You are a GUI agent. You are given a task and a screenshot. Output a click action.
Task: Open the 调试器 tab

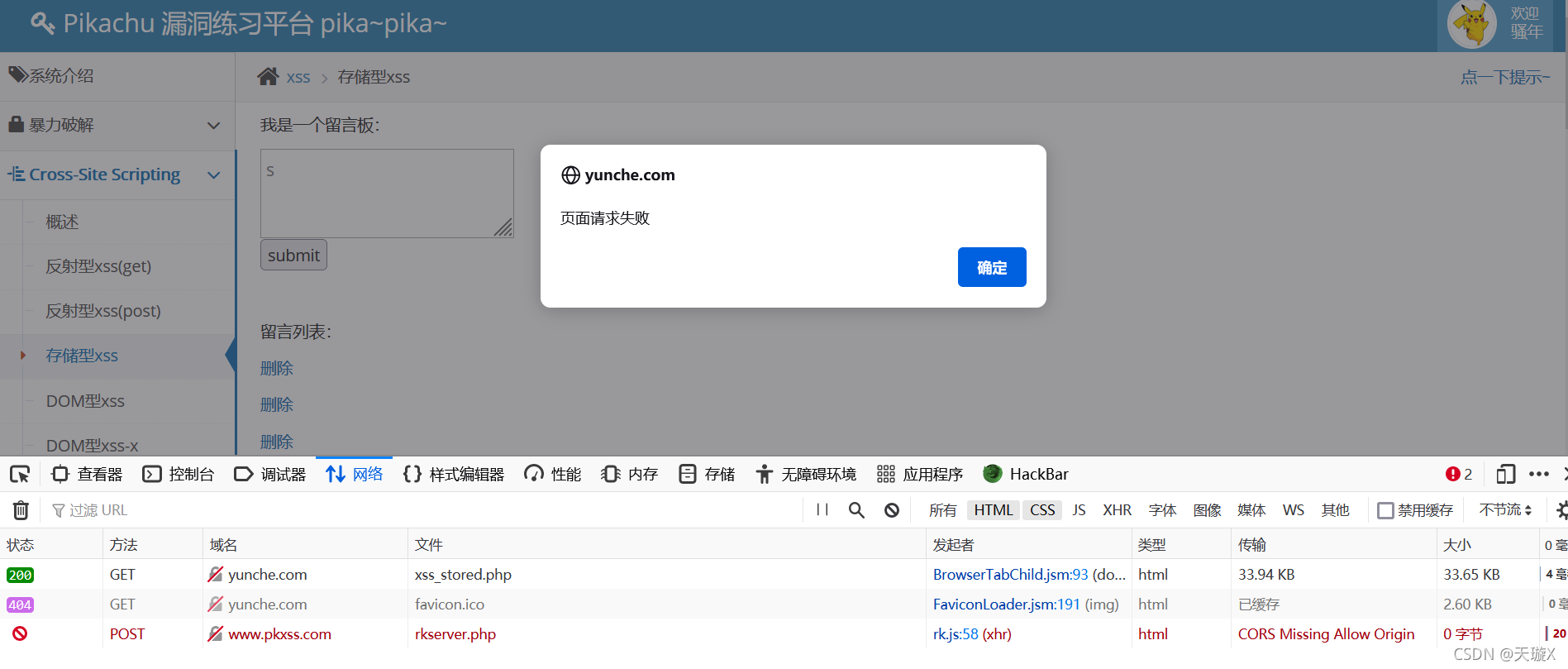[x=269, y=474]
